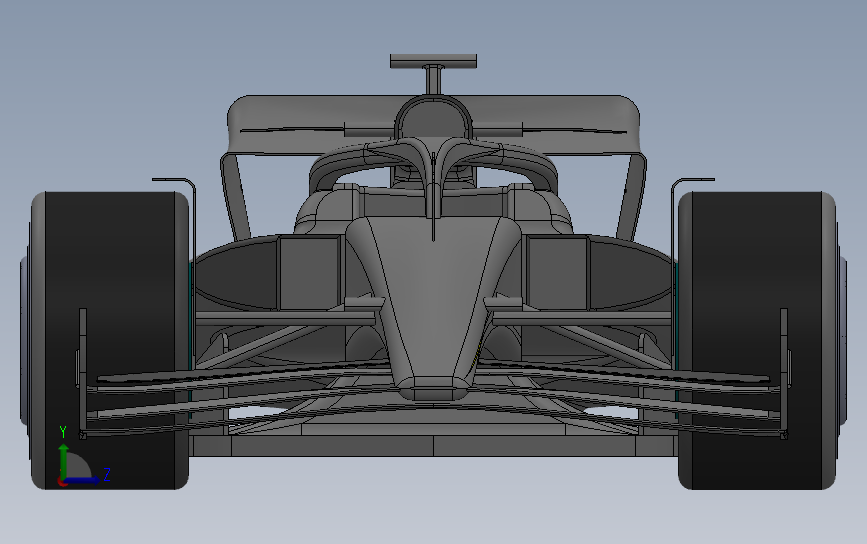867x544 pixels.
Task: Select the halo center pillar above the cockpit
Action: coord(433,188)
